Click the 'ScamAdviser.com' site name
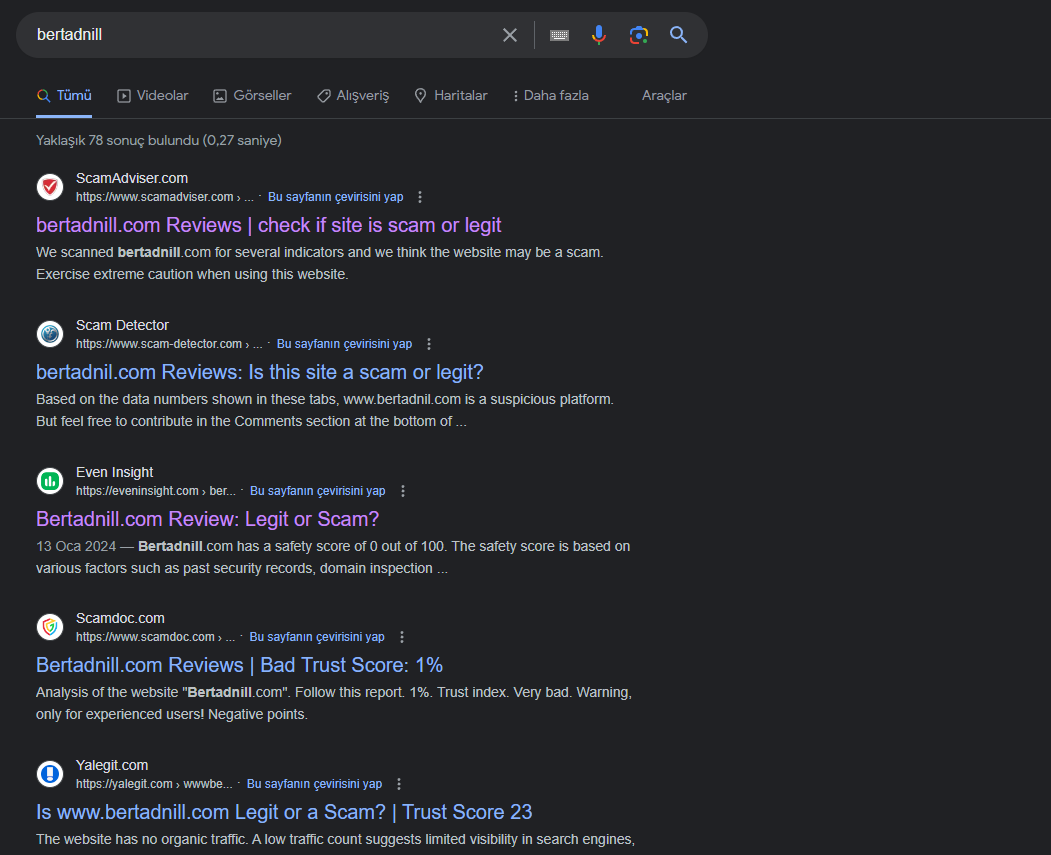Screen dimensions: 1051x855 click(x=132, y=178)
